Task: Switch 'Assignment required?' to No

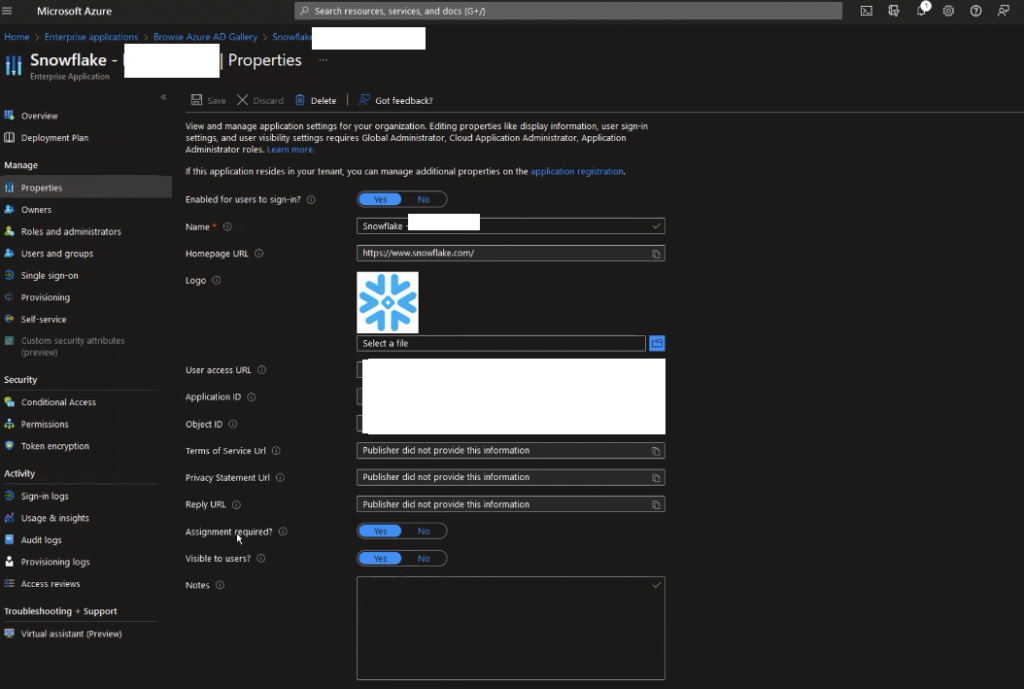Action: coord(424,531)
